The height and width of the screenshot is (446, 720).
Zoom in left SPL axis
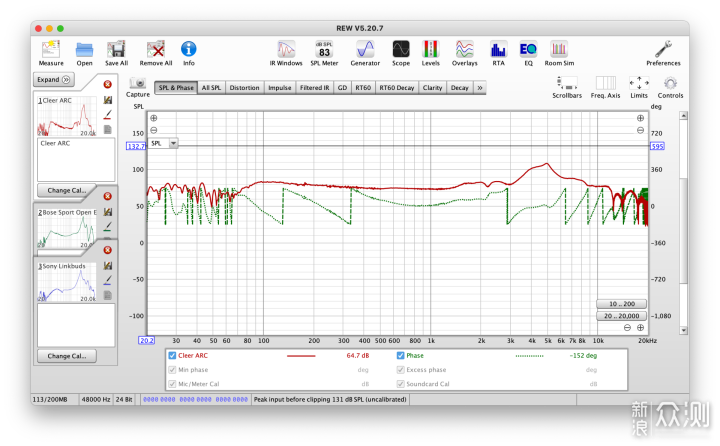154,118
